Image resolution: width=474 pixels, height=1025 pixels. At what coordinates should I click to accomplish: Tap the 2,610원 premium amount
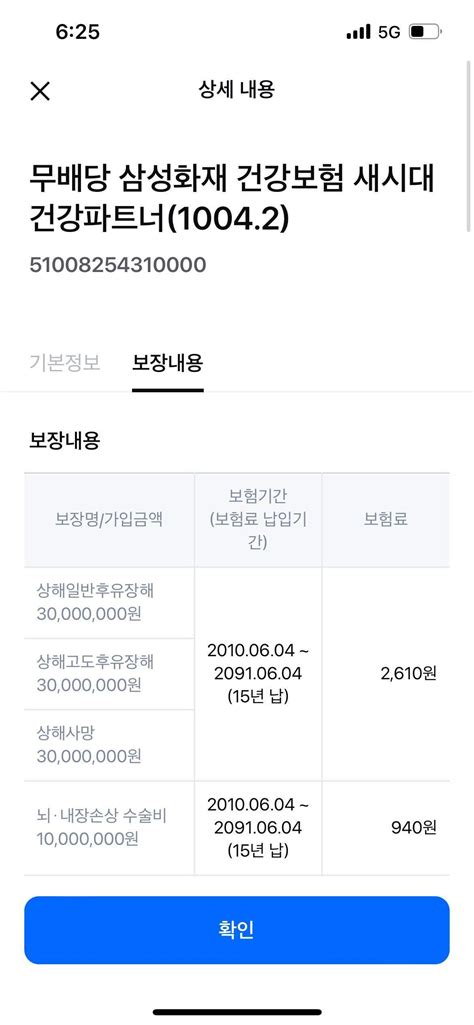pos(408,674)
